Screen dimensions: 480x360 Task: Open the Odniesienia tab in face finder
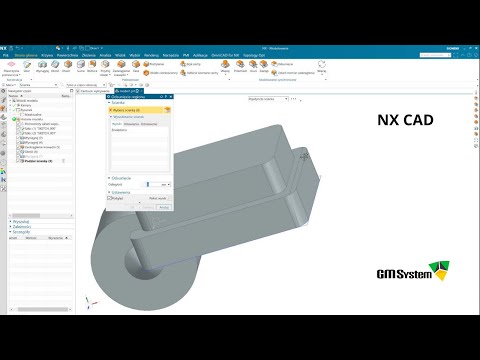149,124
